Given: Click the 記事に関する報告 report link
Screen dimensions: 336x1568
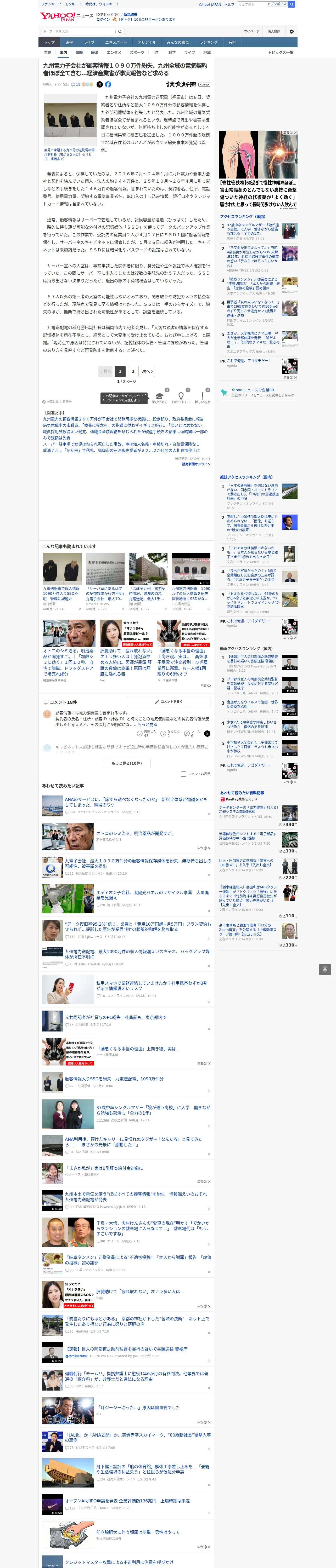Looking at the screenshot, I should [x=57, y=402].
